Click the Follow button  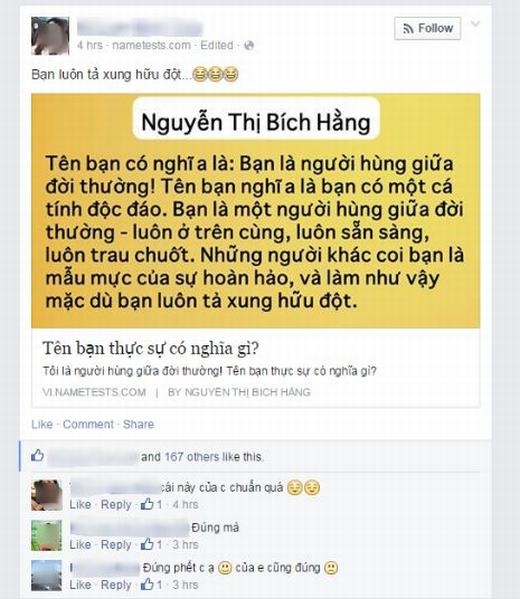(427, 28)
